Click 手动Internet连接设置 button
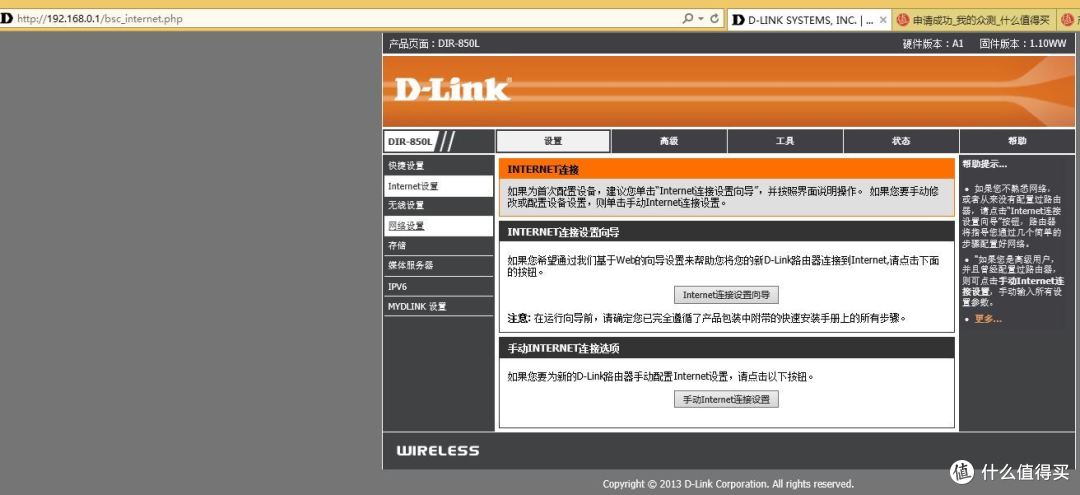Viewport: 1080px width, 495px height. click(726, 399)
